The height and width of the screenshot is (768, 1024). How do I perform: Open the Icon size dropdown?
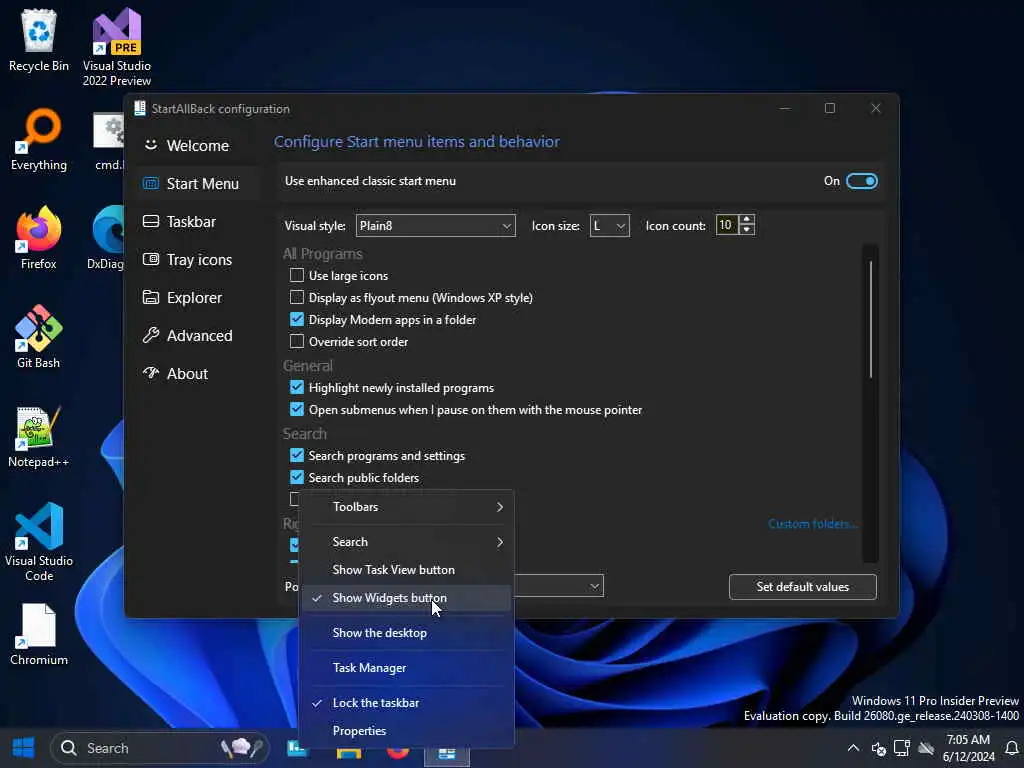(609, 226)
